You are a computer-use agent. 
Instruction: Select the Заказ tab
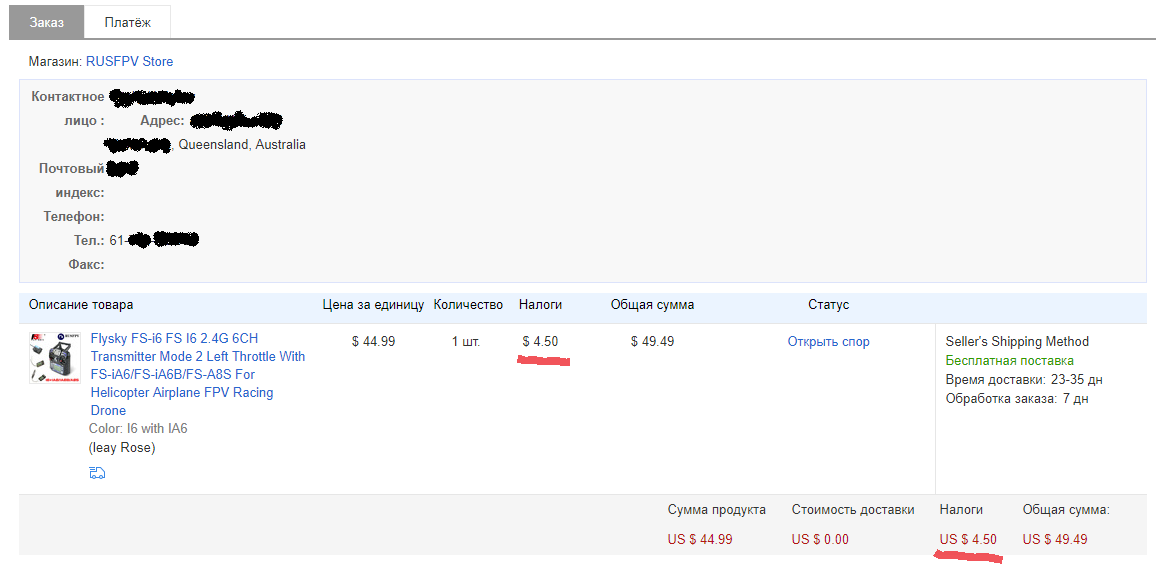tap(46, 22)
